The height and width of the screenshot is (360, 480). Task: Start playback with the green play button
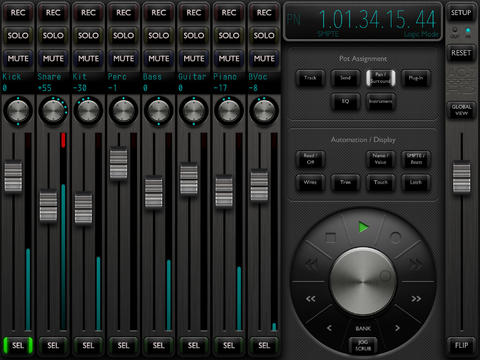pos(363,227)
